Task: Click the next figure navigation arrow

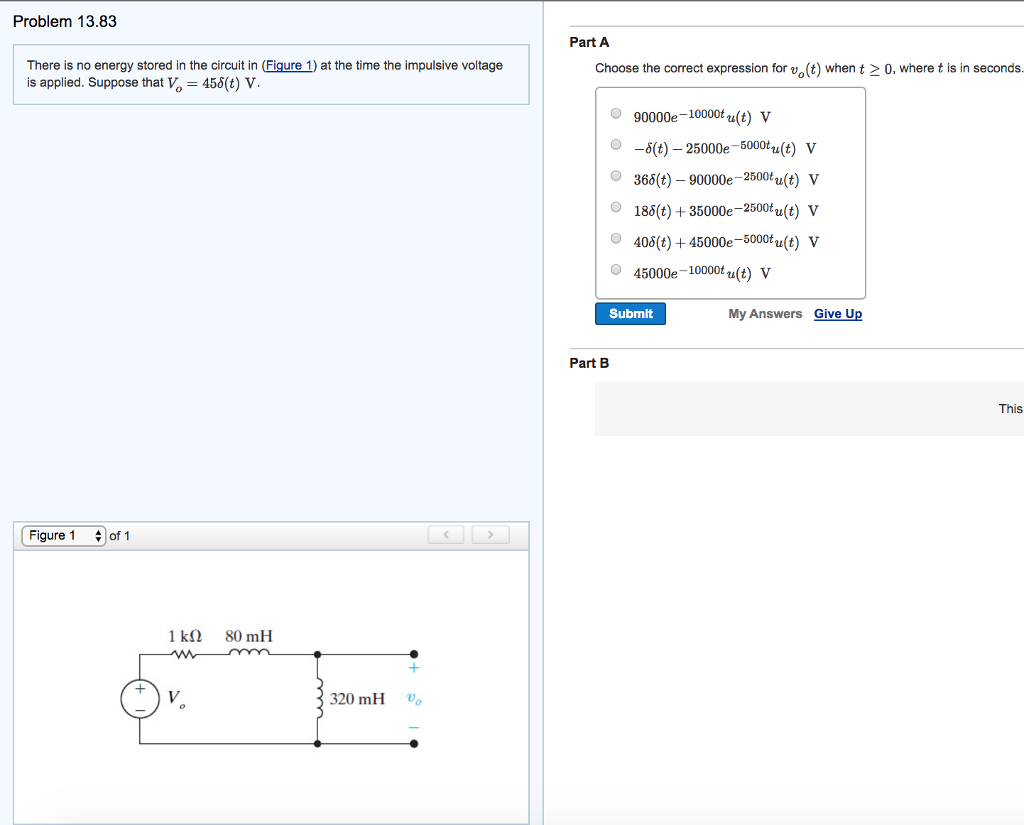Action: pyautogui.click(x=490, y=534)
